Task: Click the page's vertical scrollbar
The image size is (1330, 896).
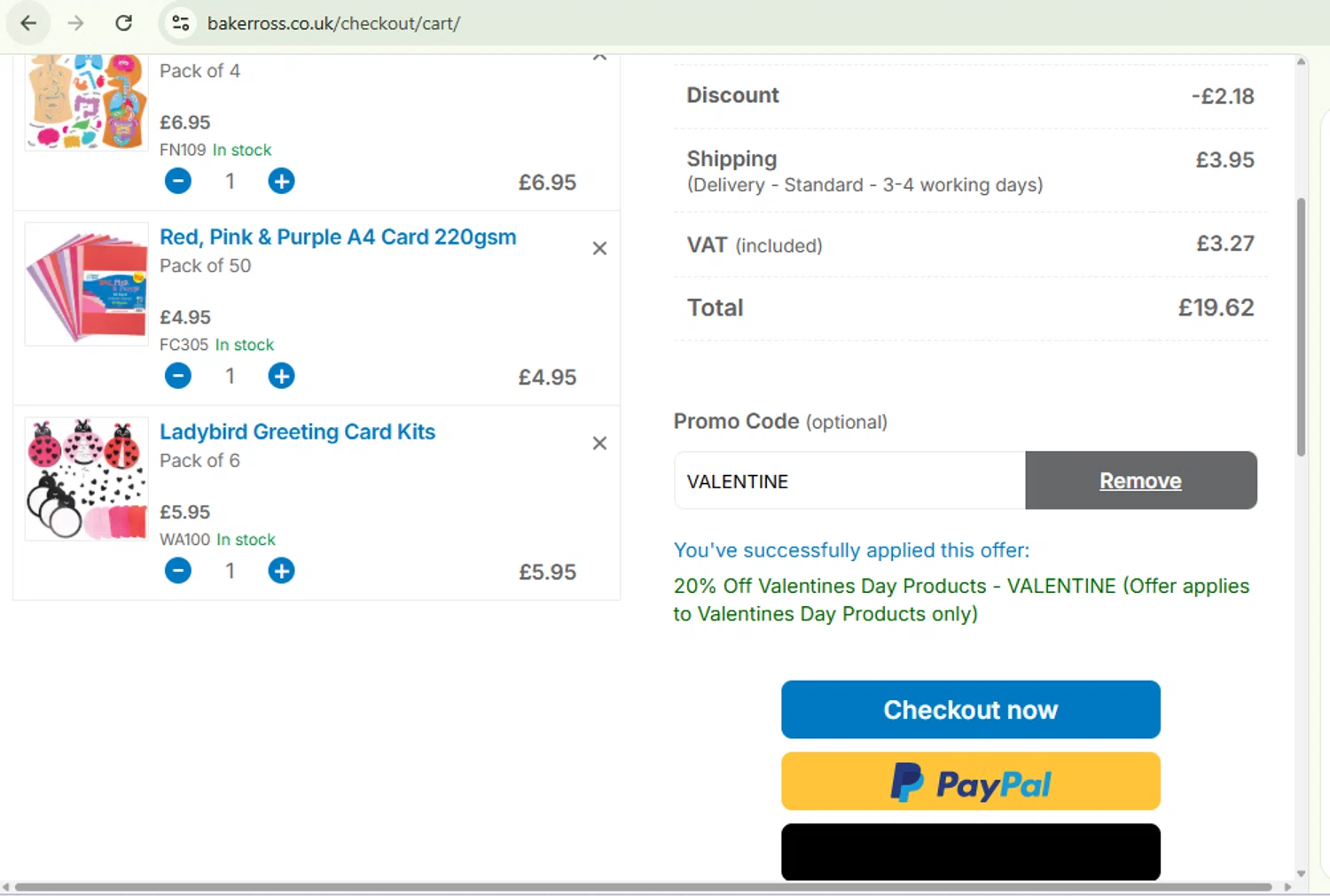Action: coord(1301,326)
